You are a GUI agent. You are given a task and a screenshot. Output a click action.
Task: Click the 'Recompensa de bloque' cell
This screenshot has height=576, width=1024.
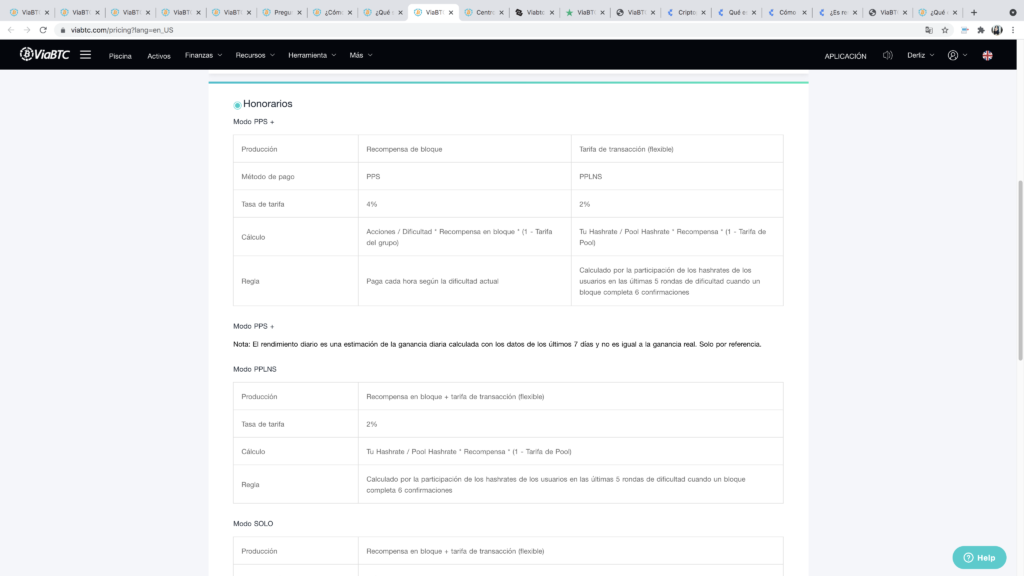click(x=464, y=149)
